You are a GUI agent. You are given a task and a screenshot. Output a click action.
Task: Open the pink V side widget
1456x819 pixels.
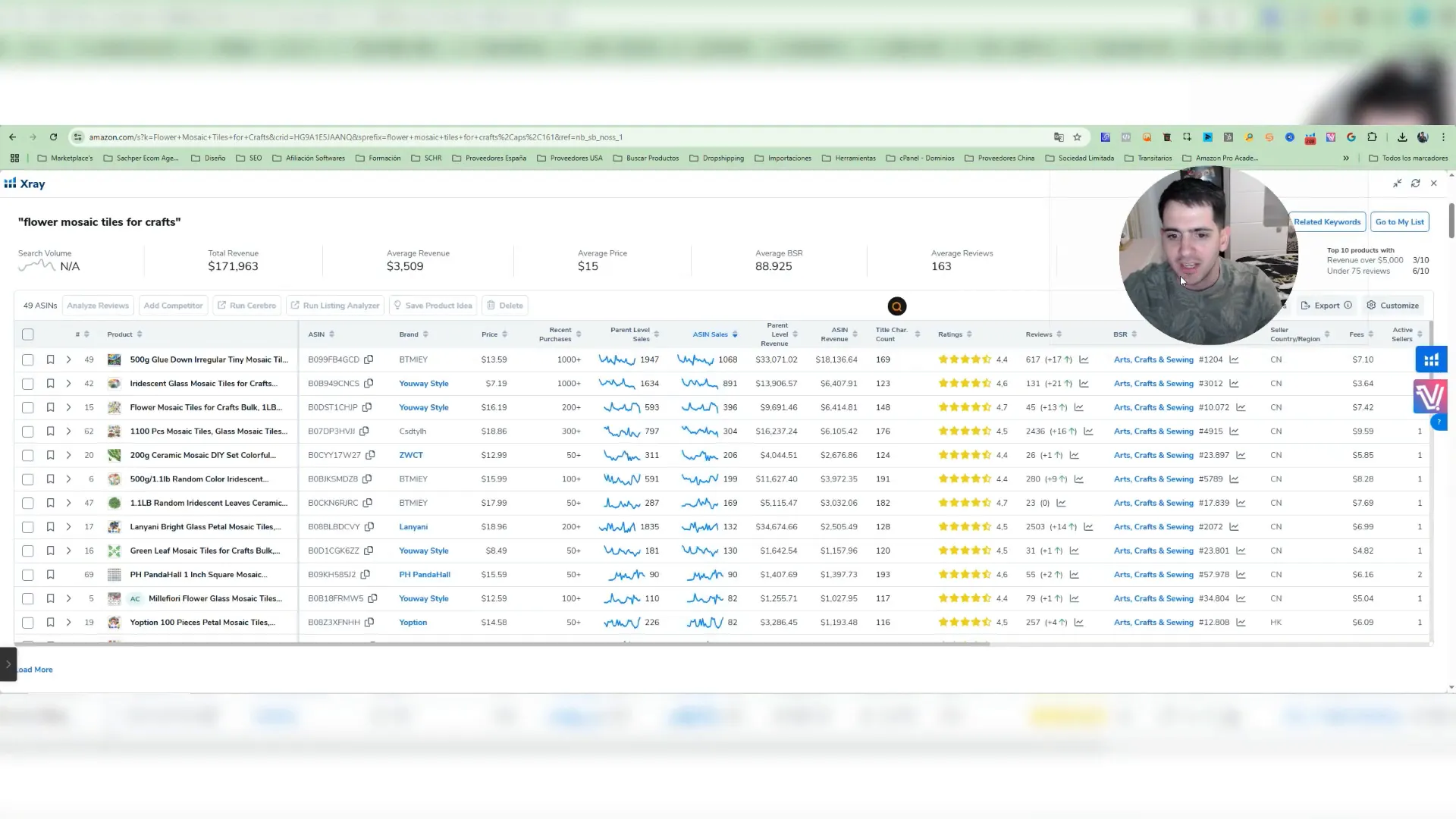pos(1429,397)
